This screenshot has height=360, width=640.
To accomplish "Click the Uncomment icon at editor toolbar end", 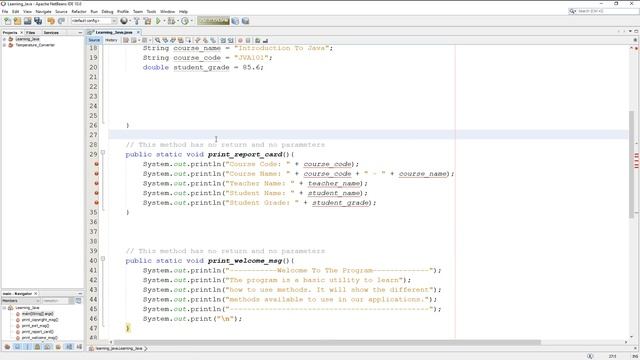I will click(x=265, y=40).
